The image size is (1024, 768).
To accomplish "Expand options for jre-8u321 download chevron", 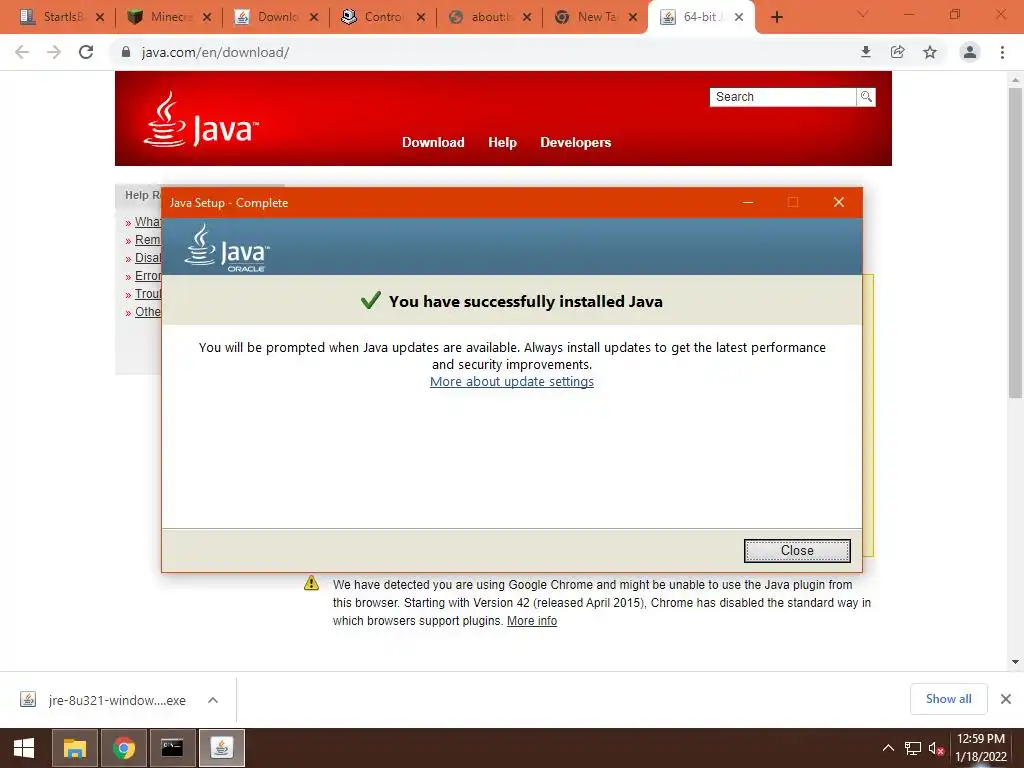I will tap(213, 700).
